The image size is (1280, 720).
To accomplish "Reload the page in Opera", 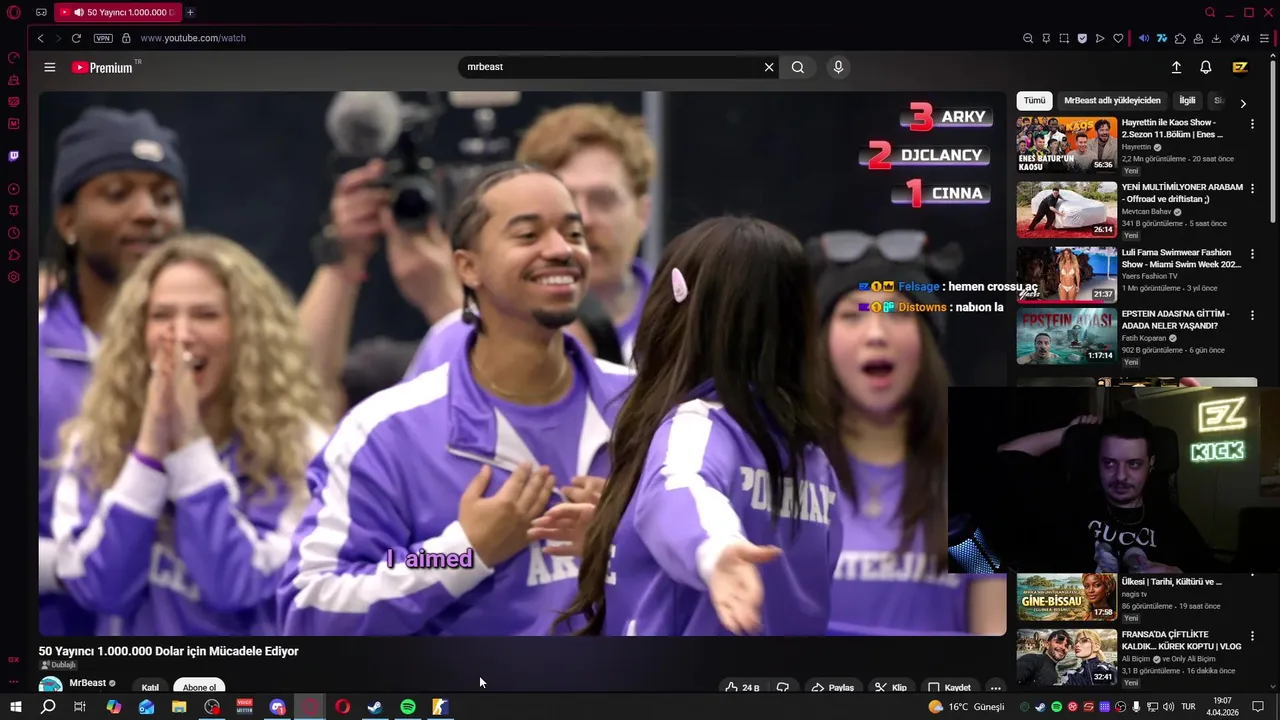I will [76, 38].
